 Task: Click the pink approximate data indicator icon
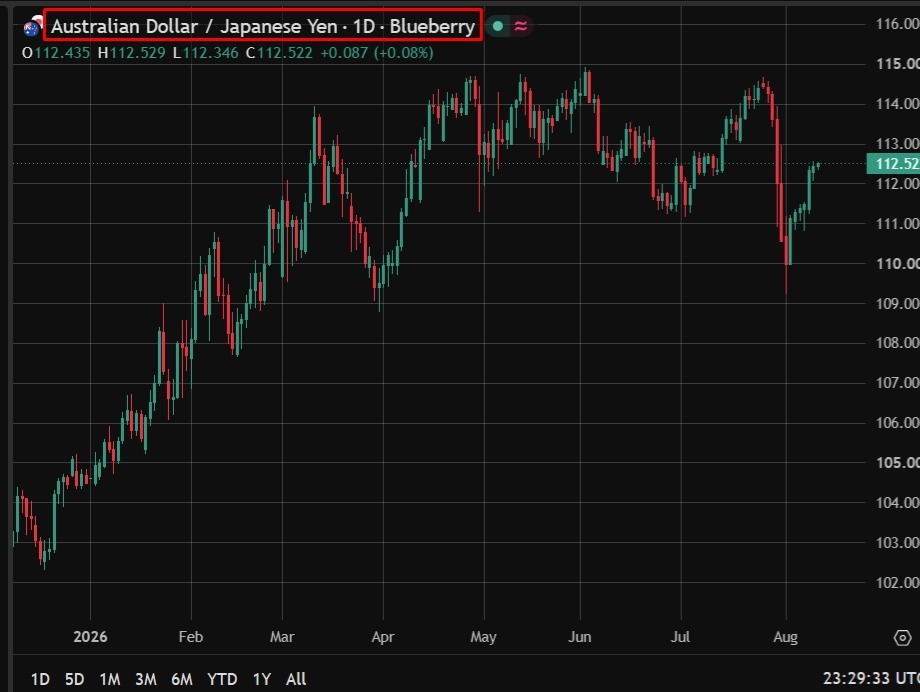[x=520, y=26]
